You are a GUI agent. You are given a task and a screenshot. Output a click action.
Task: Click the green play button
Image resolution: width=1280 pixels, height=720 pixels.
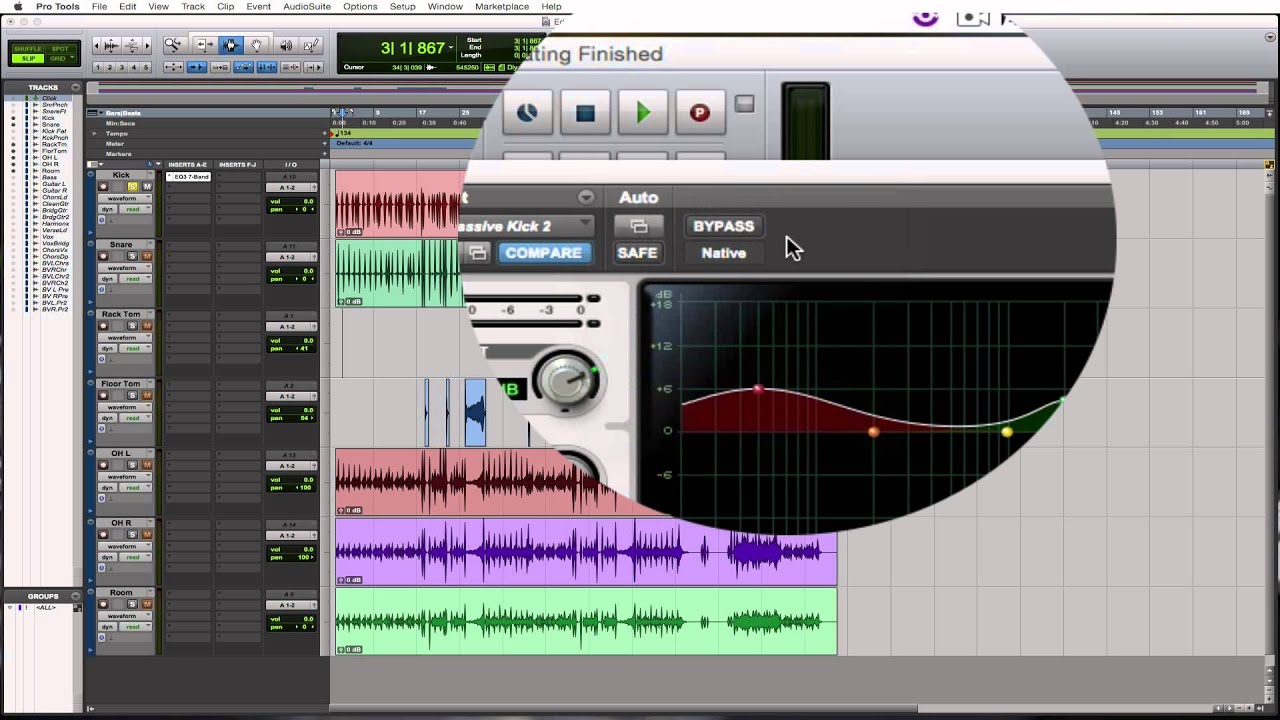click(x=643, y=113)
